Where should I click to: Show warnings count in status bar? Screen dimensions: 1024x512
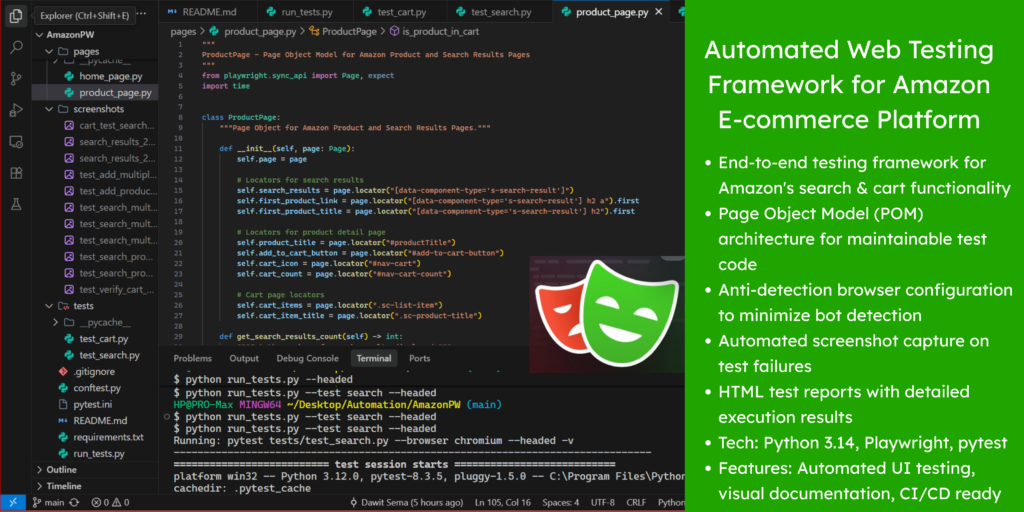click(x=121, y=503)
